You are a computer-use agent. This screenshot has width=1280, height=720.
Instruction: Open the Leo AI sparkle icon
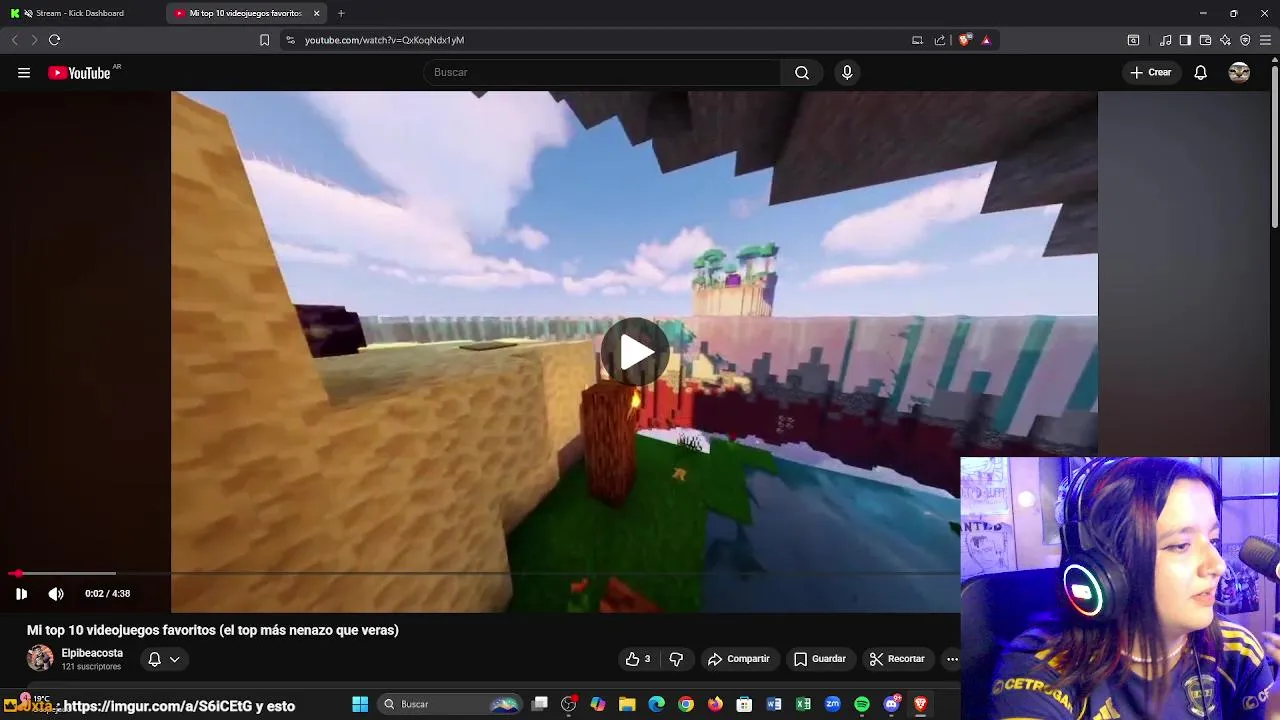tap(1225, 40)
